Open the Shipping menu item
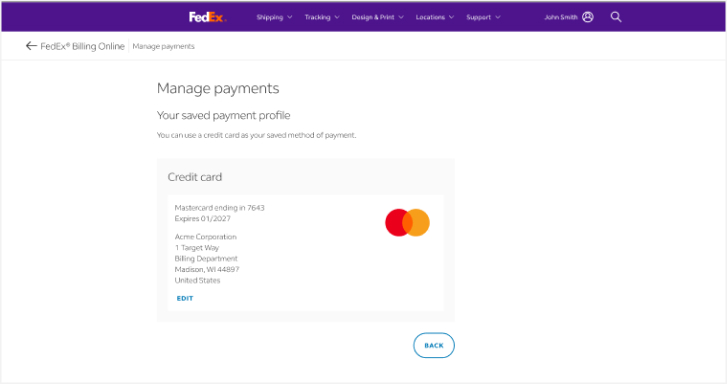Image resolution: width=727 pixels, height=384 pixels. point(270,17)
